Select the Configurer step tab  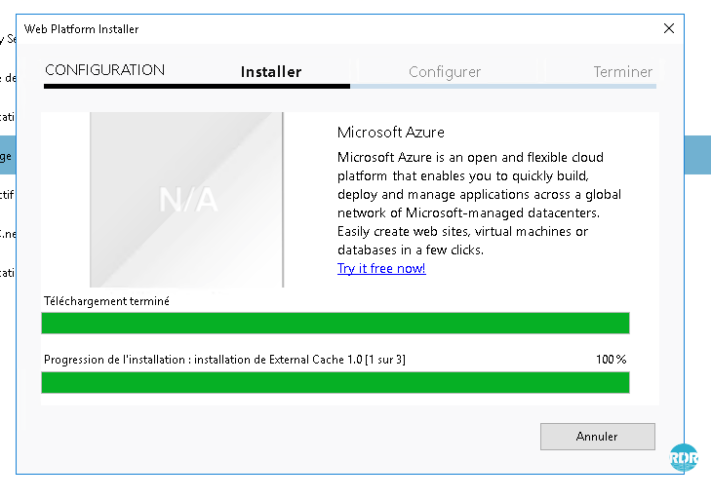(x=444, y=72)
